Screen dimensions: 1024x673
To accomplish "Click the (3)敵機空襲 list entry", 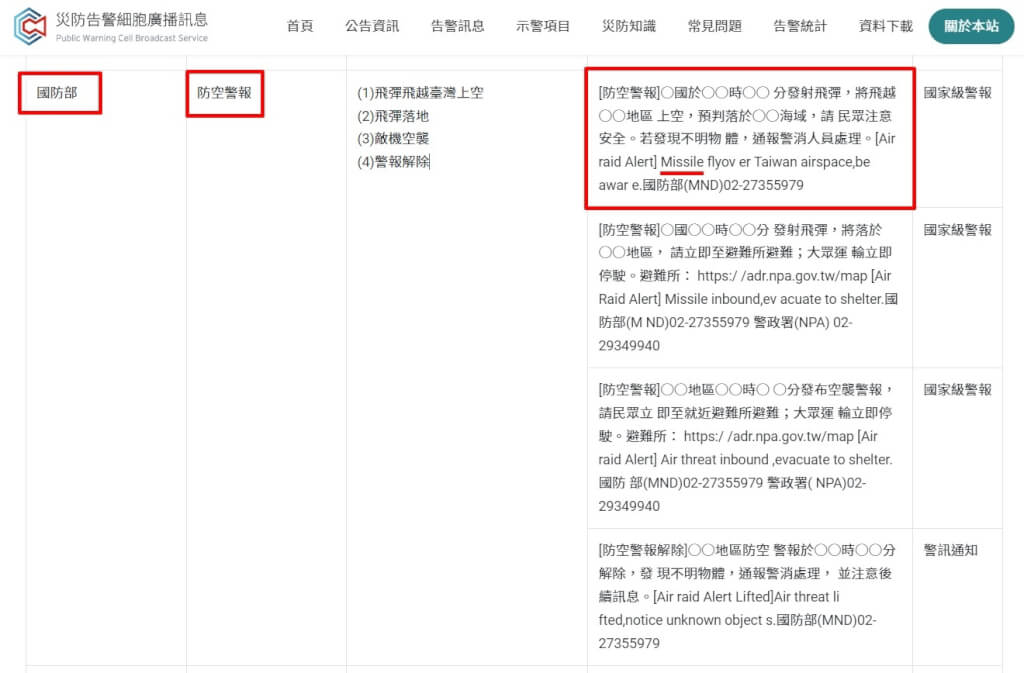I will [392, 138].
